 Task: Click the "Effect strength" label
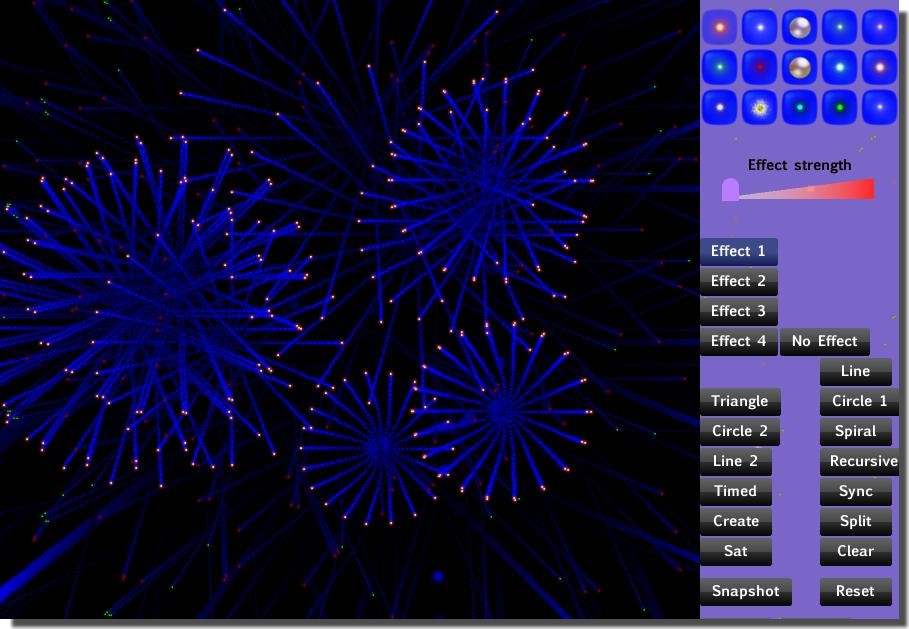point(799,165)
